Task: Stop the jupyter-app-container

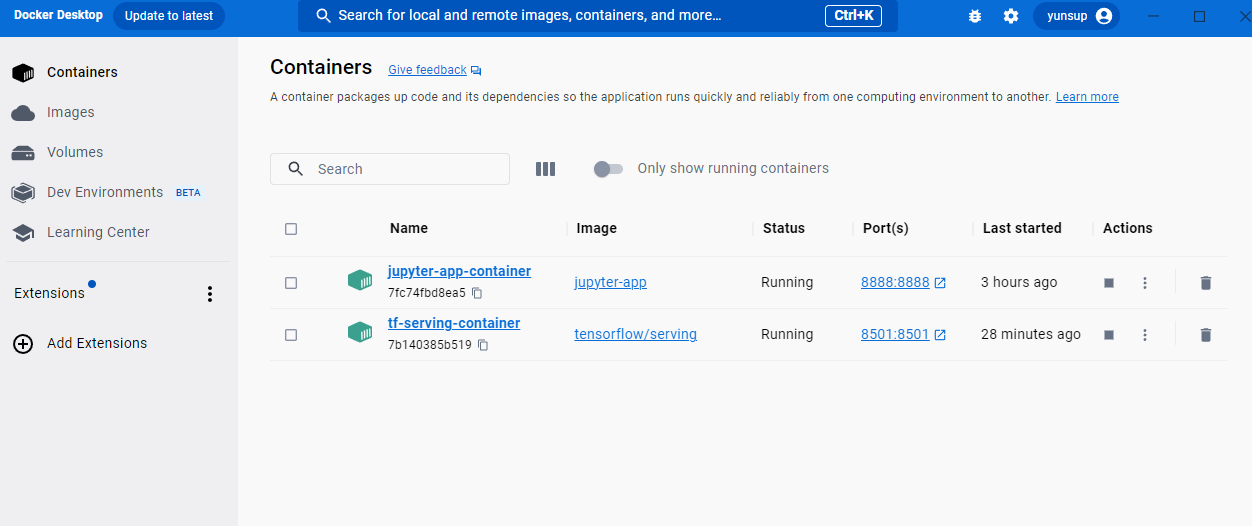Action: point(1109,283)
